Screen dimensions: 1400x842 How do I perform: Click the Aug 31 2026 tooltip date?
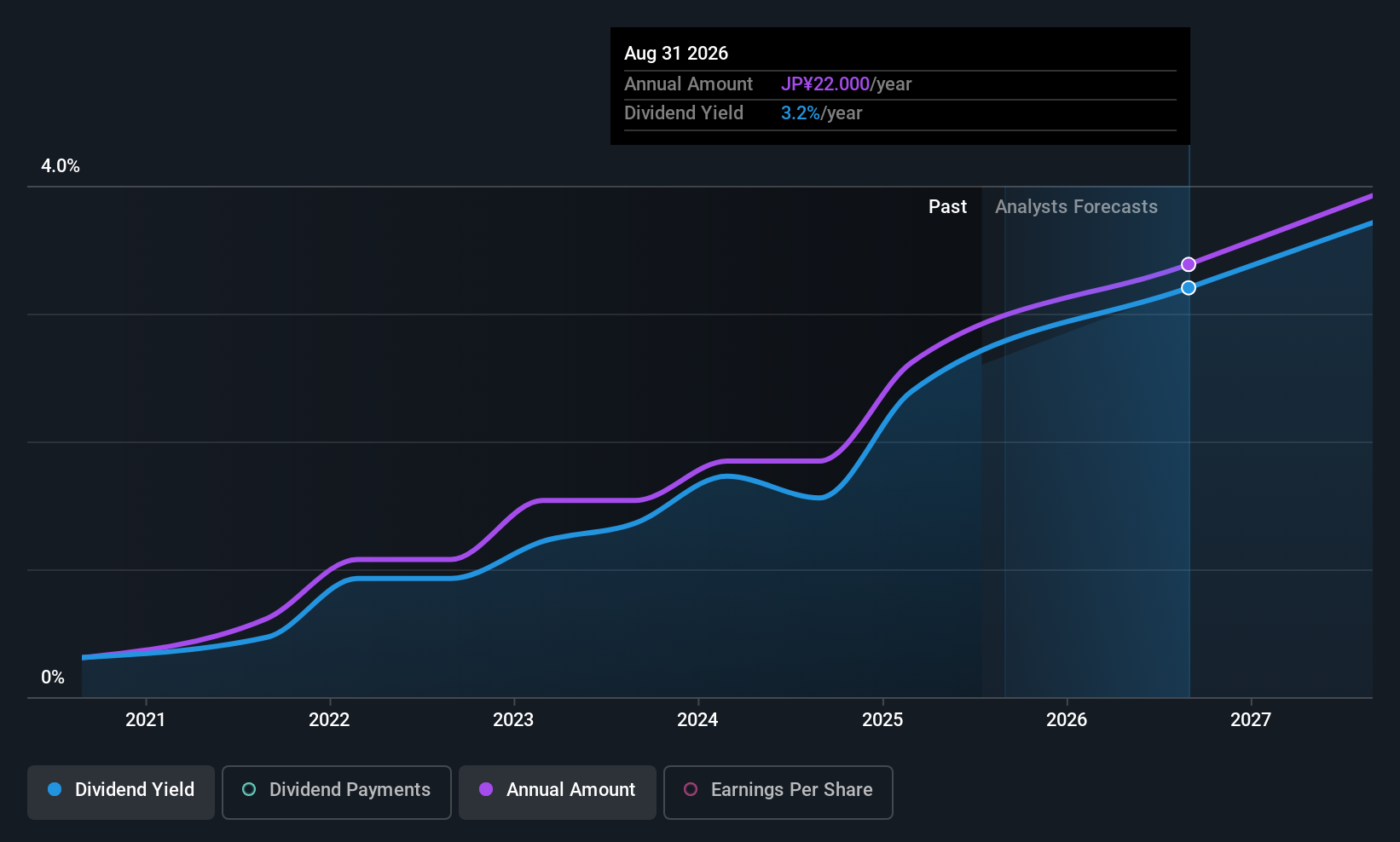pos(676,54)
